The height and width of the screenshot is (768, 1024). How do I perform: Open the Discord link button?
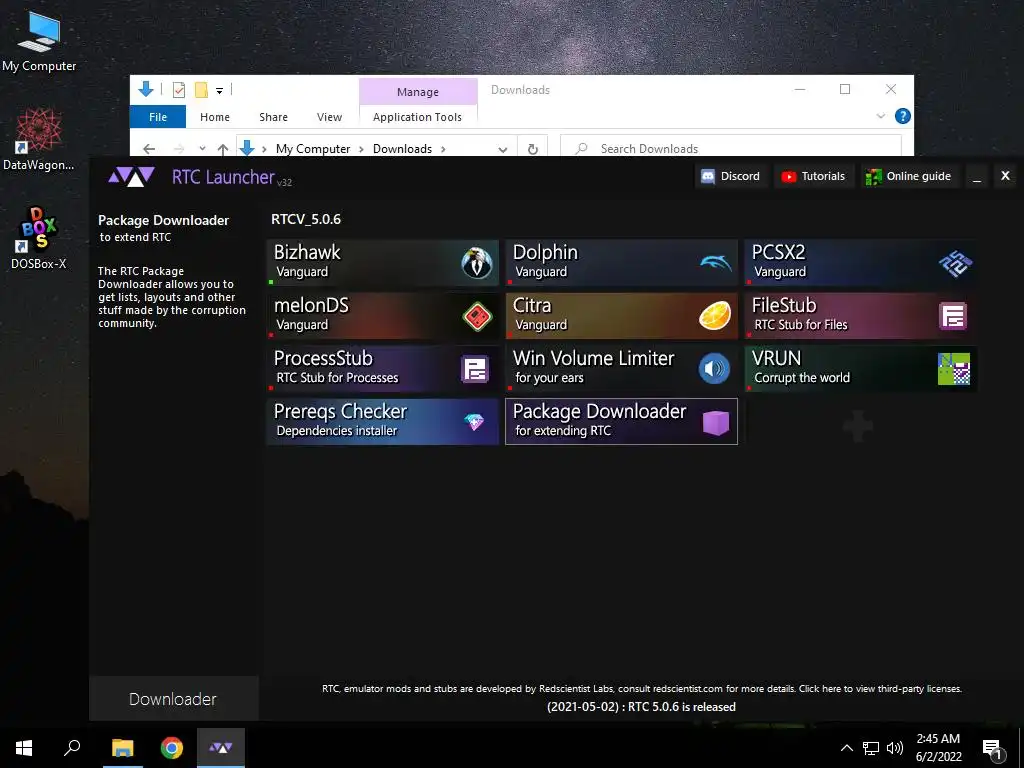point(731,176)
